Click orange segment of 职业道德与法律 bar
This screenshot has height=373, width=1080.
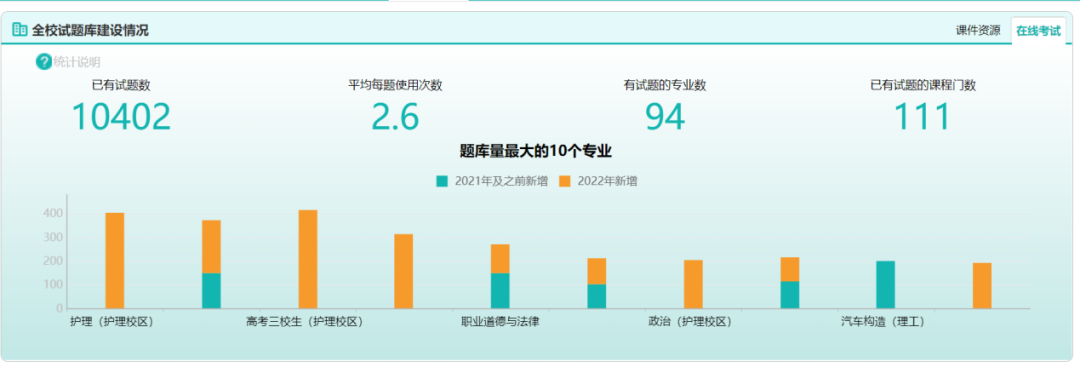click(x=500, y=259)
